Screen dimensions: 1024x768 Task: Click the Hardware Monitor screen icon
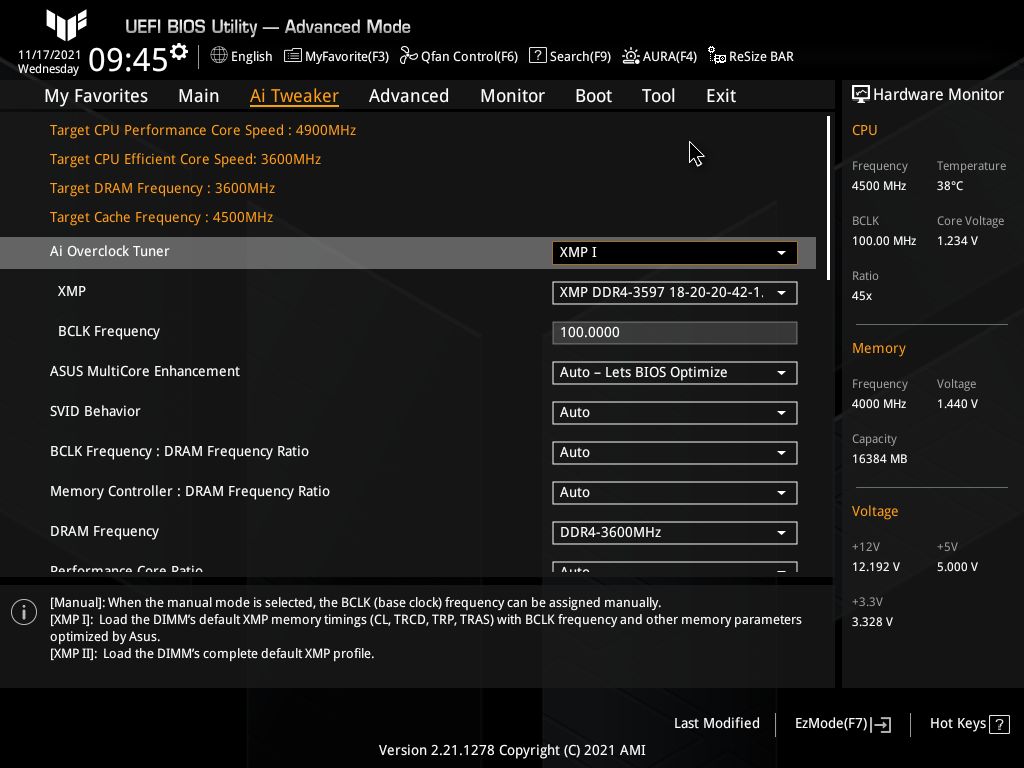click(x=861, y=95)
